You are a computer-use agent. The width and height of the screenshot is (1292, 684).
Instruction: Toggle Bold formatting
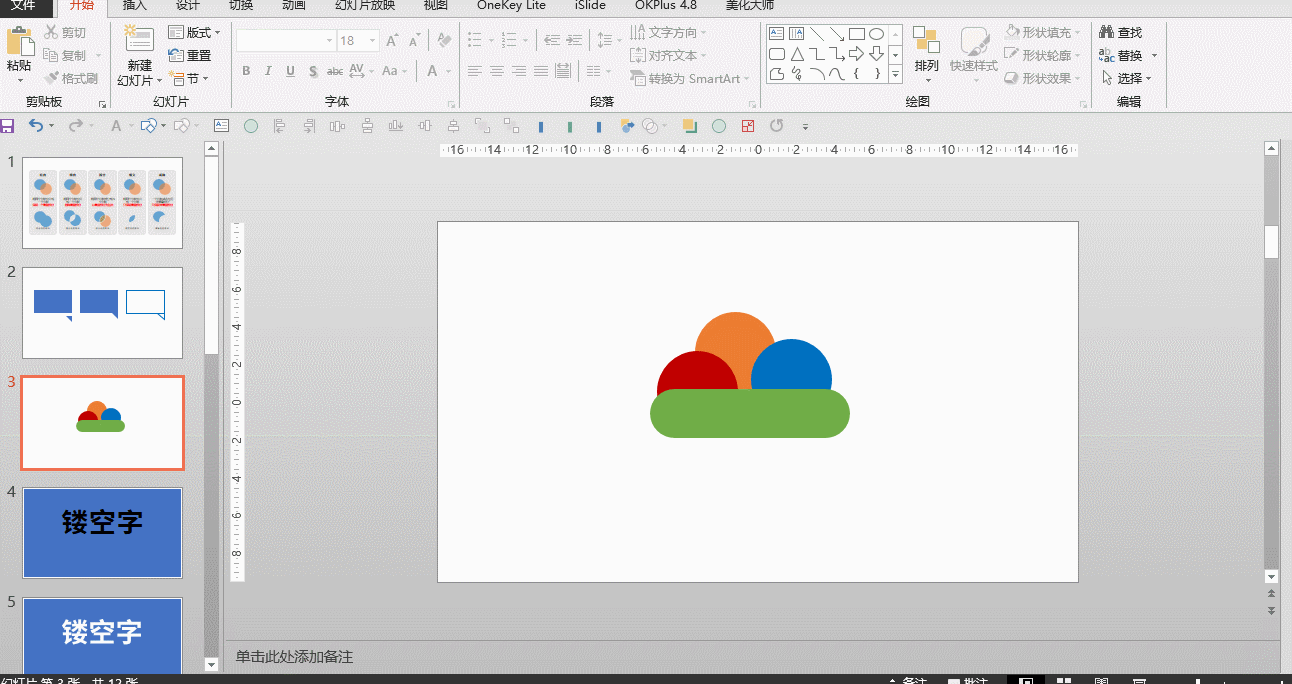pos(246,71)
